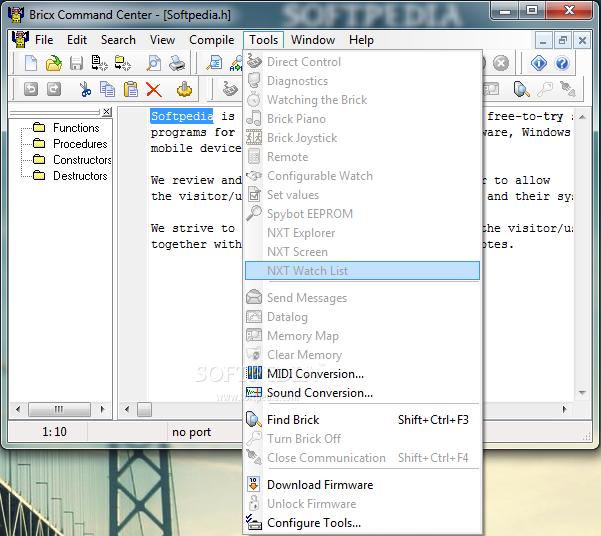601x536 pixels.
Task: Click the Find in document toolbar icon
Action: tap(214, 63)
